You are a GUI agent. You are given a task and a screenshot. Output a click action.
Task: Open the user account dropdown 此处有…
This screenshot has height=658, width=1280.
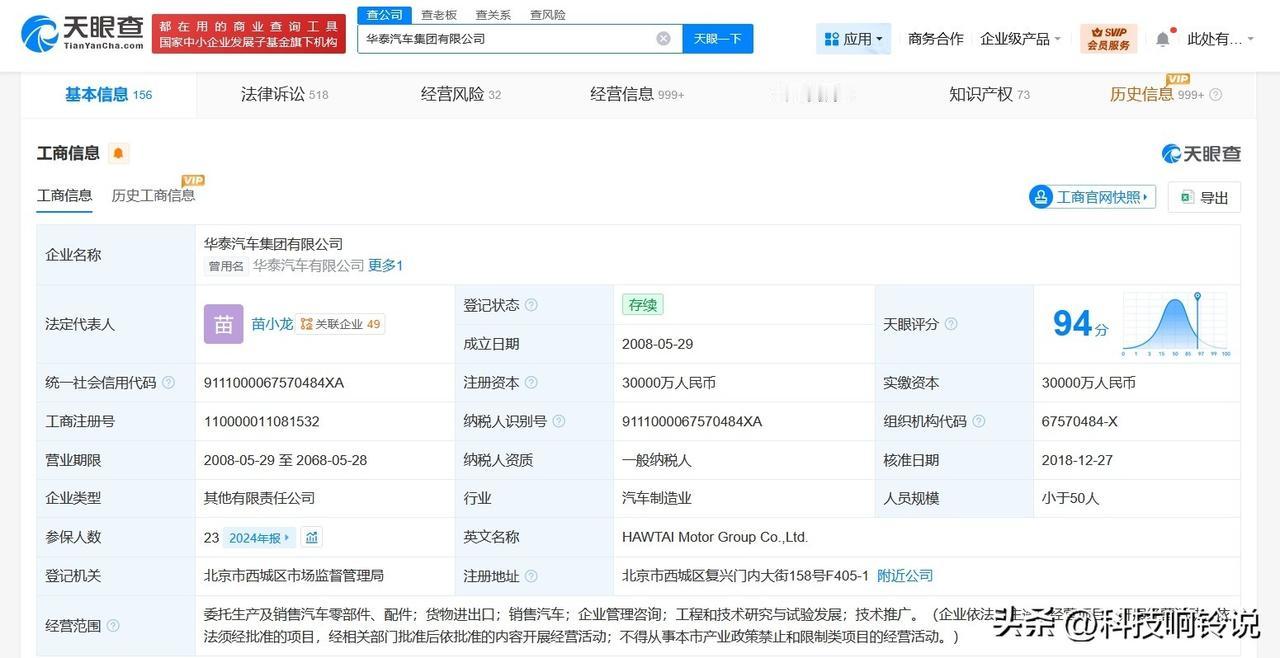[x=1220, y=39]
